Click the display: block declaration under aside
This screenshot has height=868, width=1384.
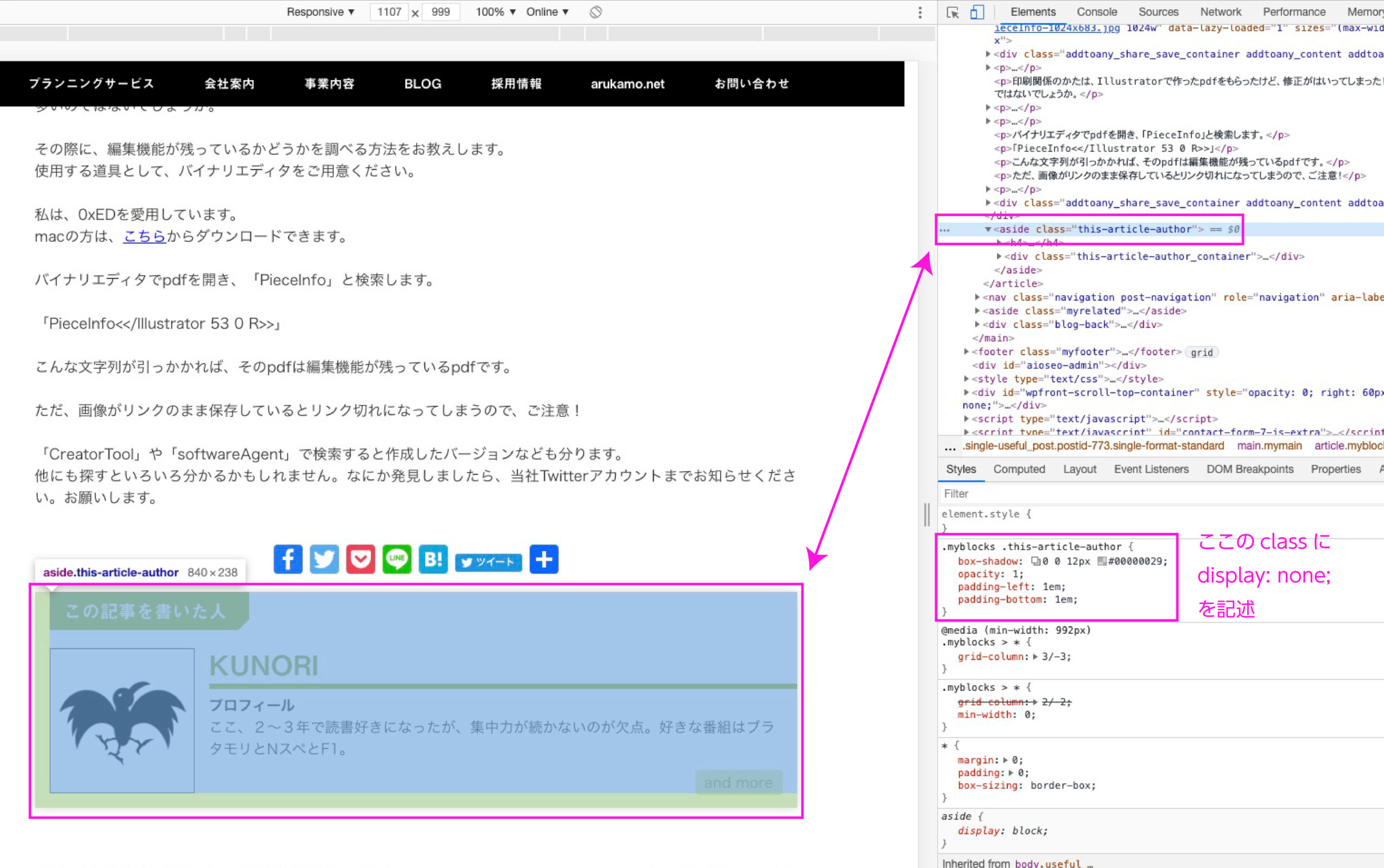tap(1003, 831)
